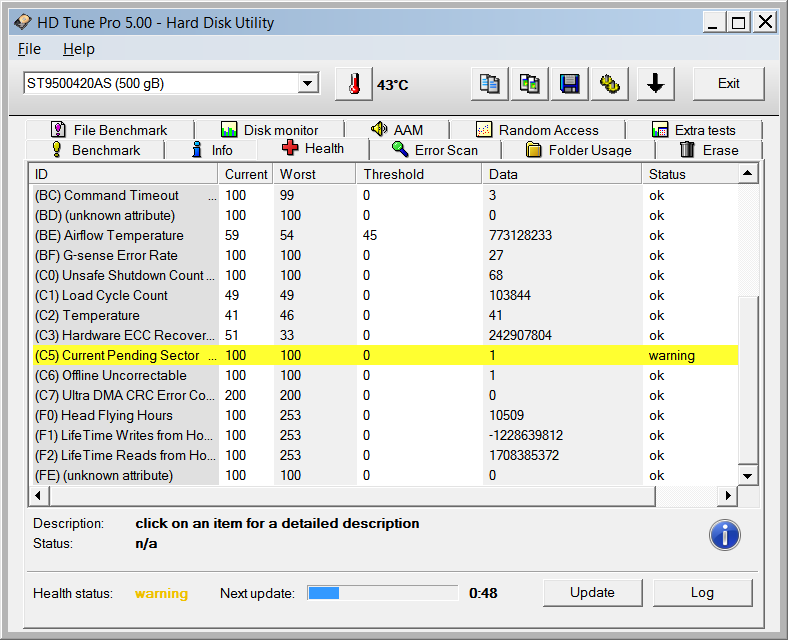Select the (BE) Airflow Temperature row
The image size is (788, 640).
[x=385, y=236]
